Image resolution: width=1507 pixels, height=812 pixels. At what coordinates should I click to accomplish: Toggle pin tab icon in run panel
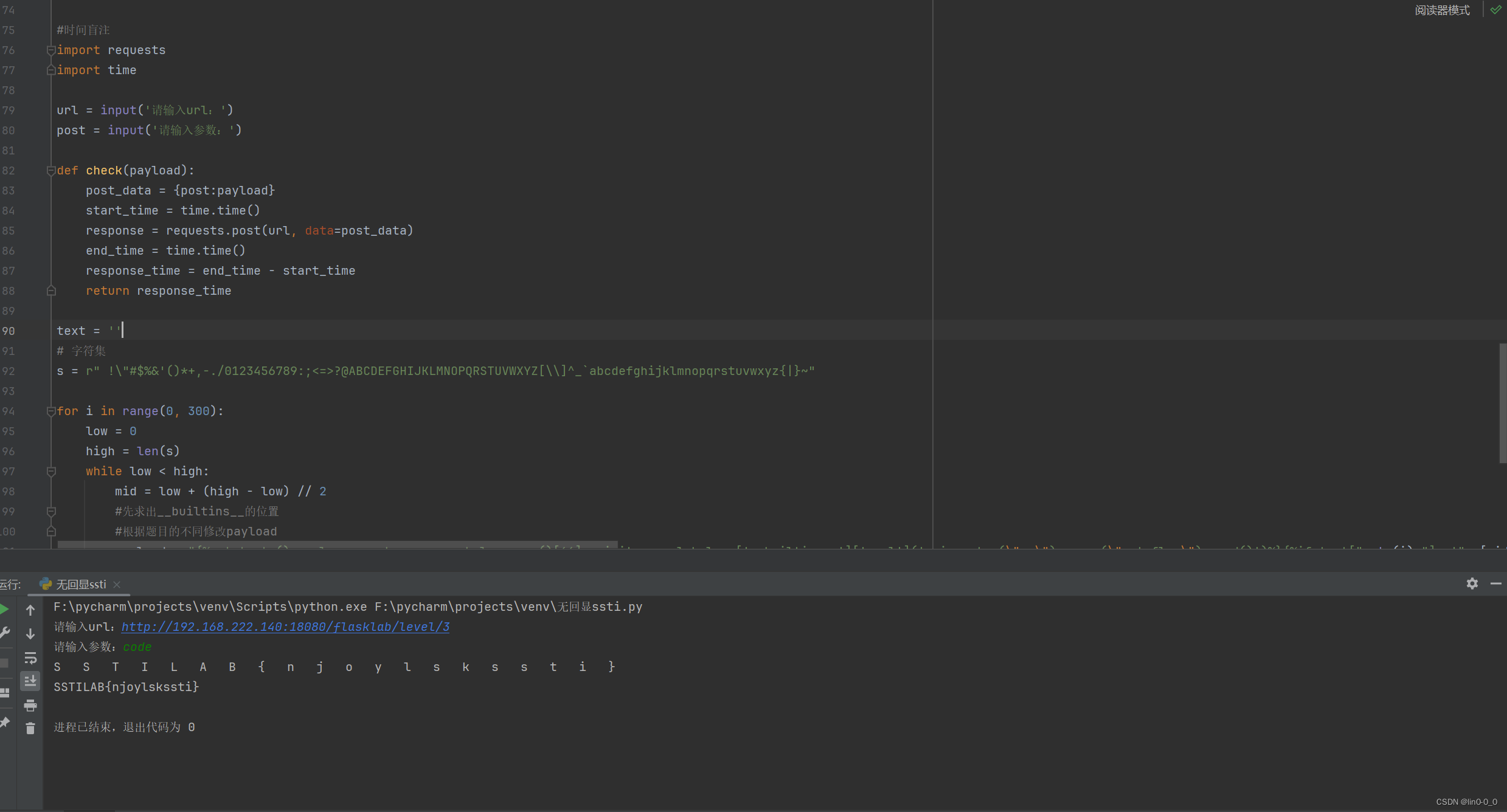(4, 722)
